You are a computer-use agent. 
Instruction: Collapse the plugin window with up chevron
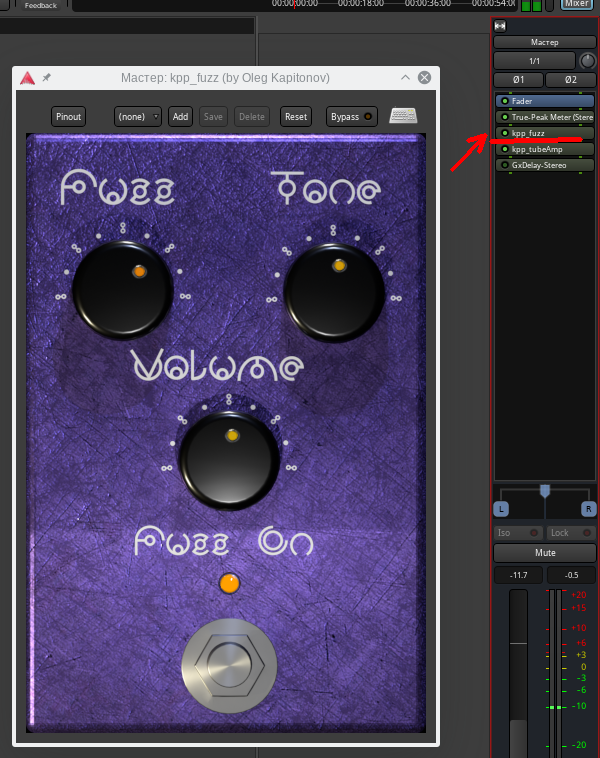tap(405, 77)
